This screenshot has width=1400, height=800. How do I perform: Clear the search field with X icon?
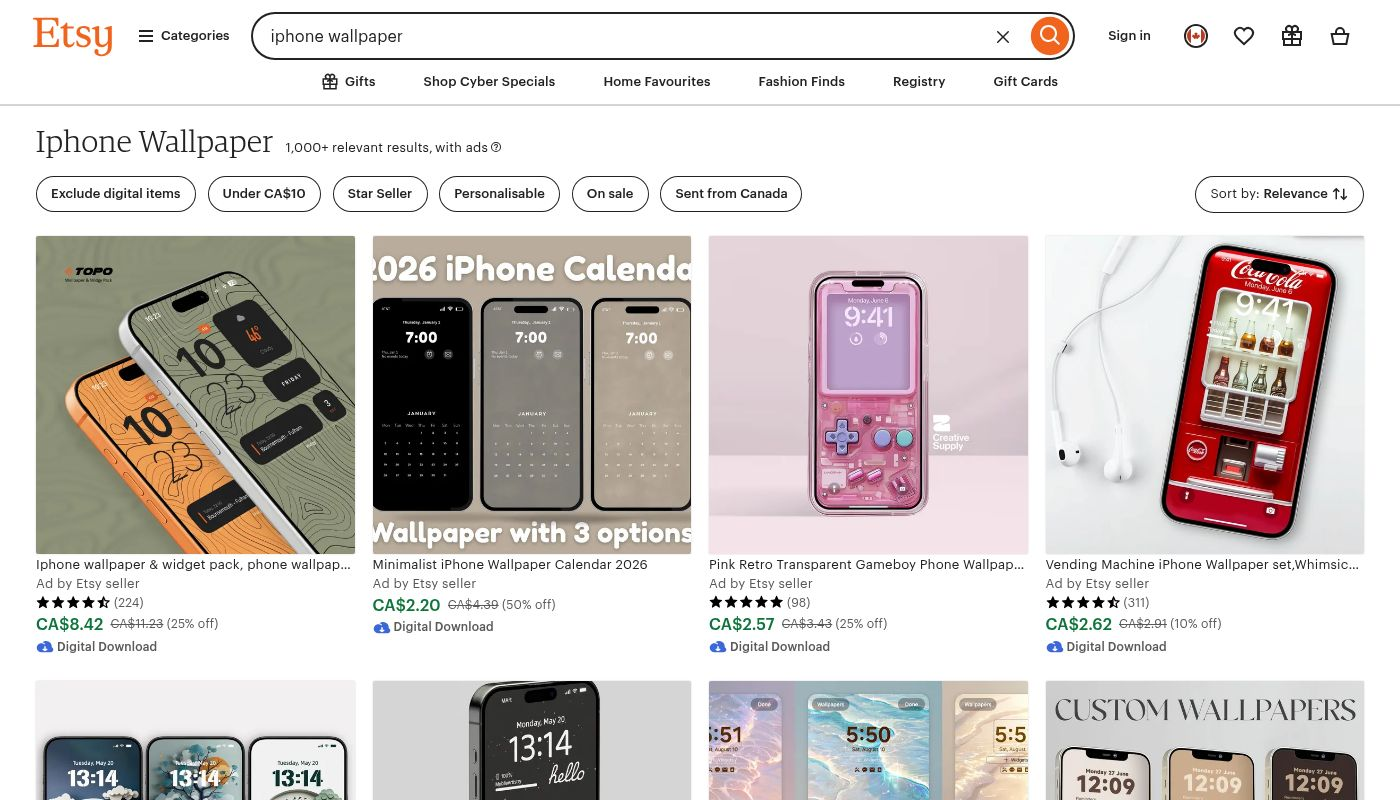(x=1003, y=37)
